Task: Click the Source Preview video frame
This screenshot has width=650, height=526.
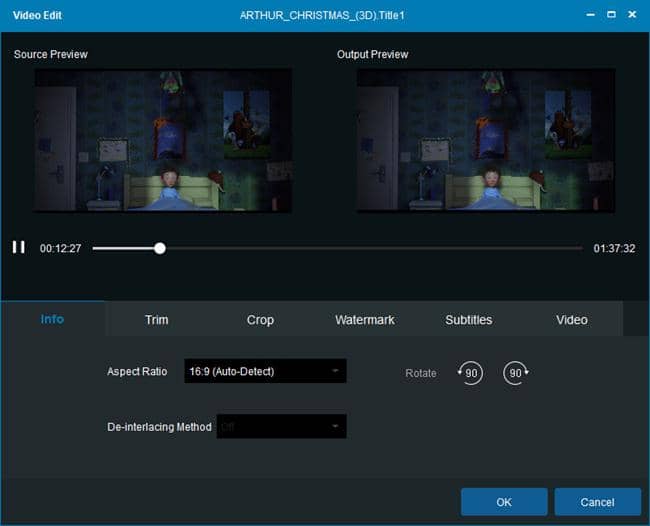Action: tap(162, 141)
